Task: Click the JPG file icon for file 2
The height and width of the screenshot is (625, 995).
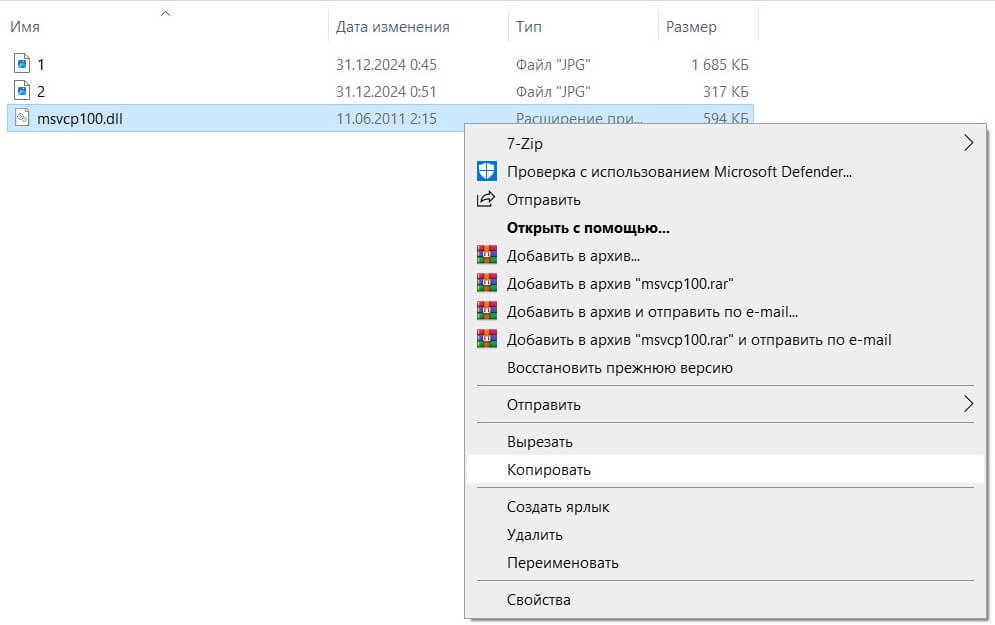Action: pyautogui.click(x=22, y=91)
